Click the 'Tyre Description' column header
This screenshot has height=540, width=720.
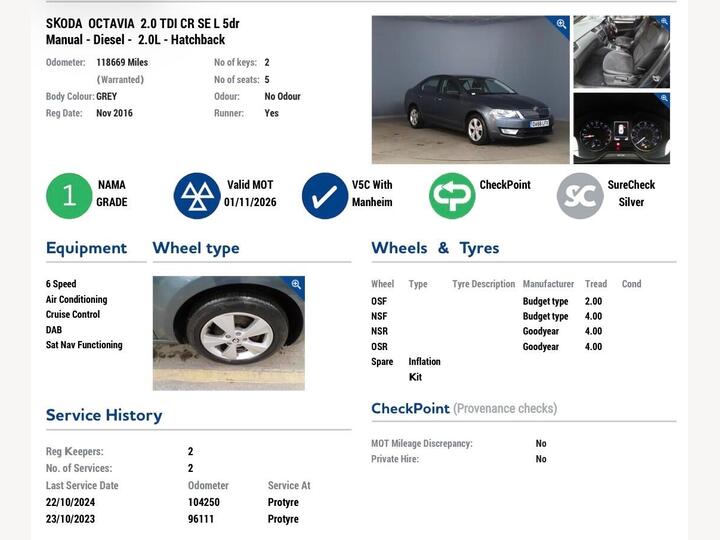coord(484,284)
